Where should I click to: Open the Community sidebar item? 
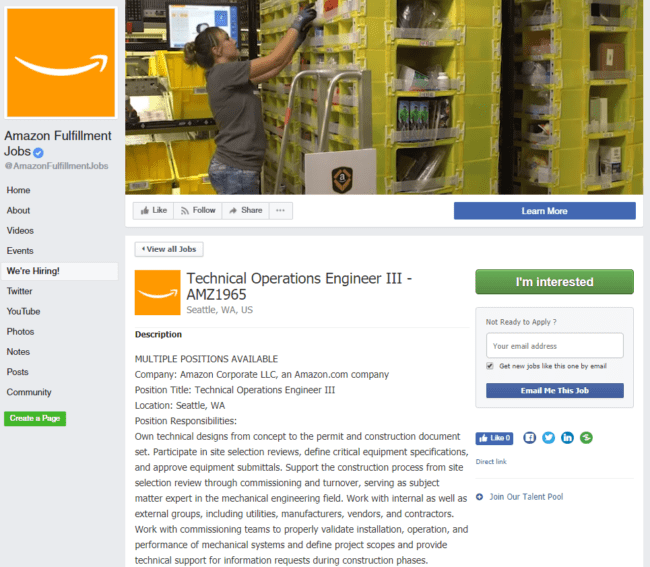tap(29, 392)
